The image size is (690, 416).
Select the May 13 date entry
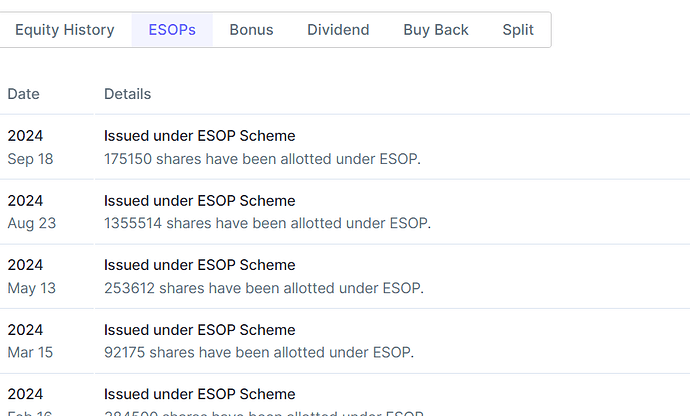32,288
